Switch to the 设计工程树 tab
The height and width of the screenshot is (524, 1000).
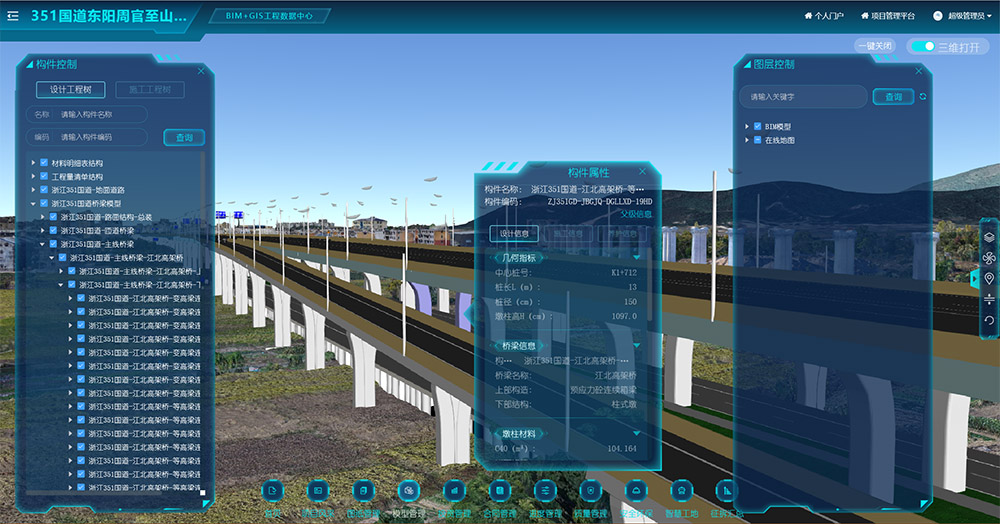71,90
